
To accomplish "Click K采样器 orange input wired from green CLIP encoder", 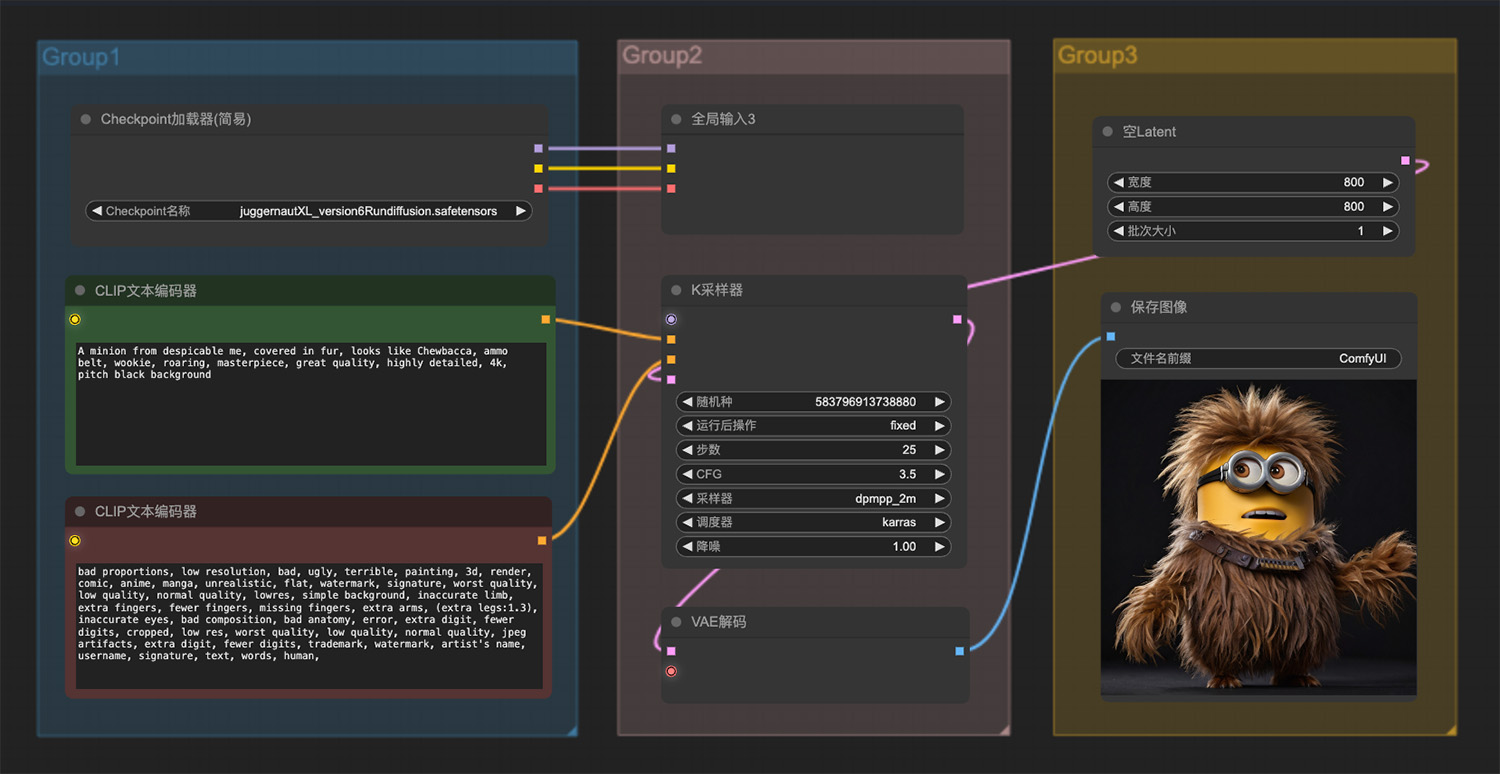I will (x=671, y=340).
